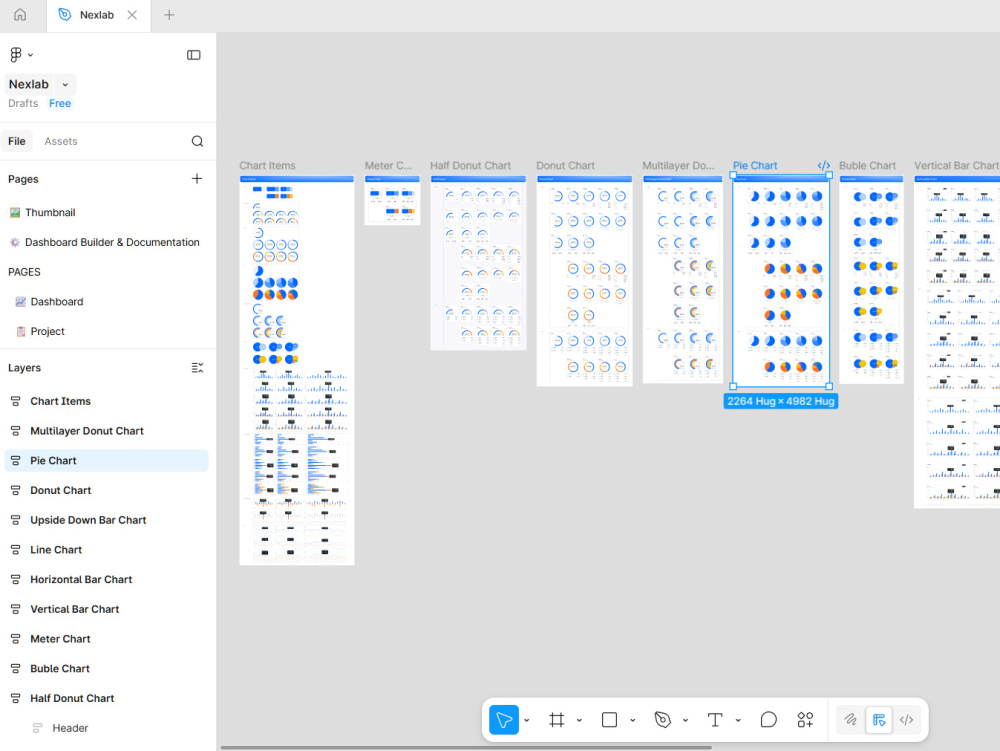The width and height of the screenshot is (1000, 751).
Task: Click Thumbnail page picture icon
Action: coord(15,212)
